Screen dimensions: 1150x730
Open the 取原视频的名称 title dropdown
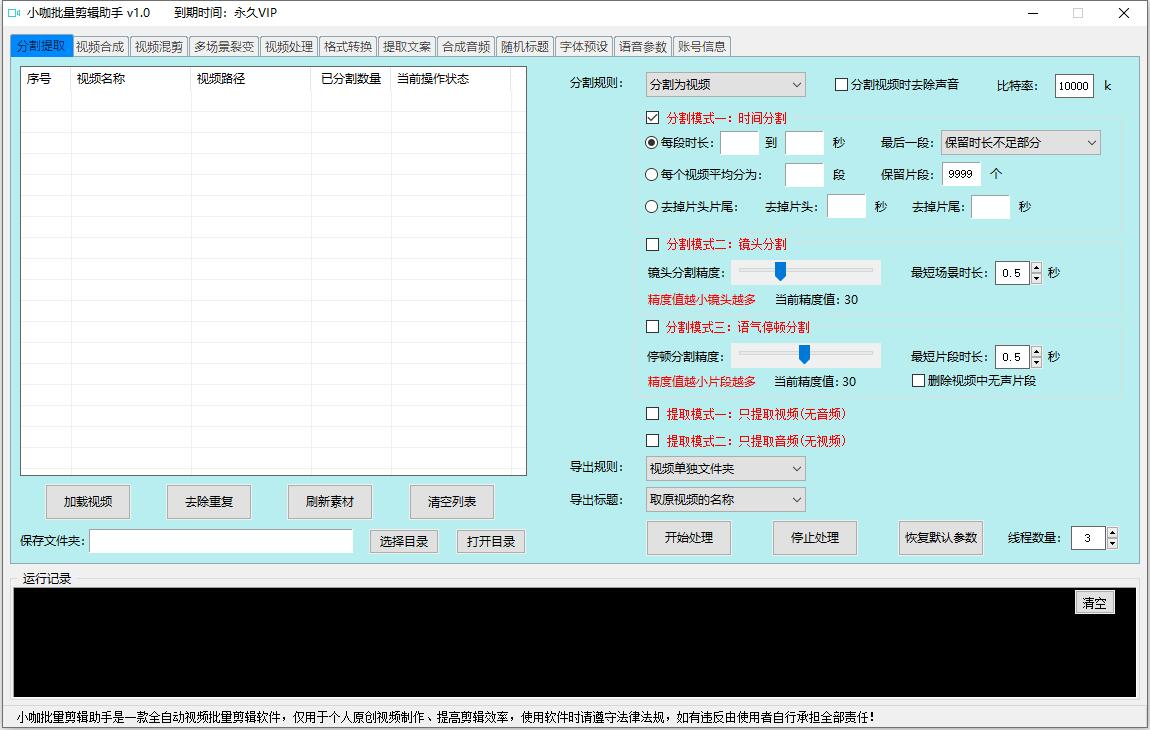725,499
